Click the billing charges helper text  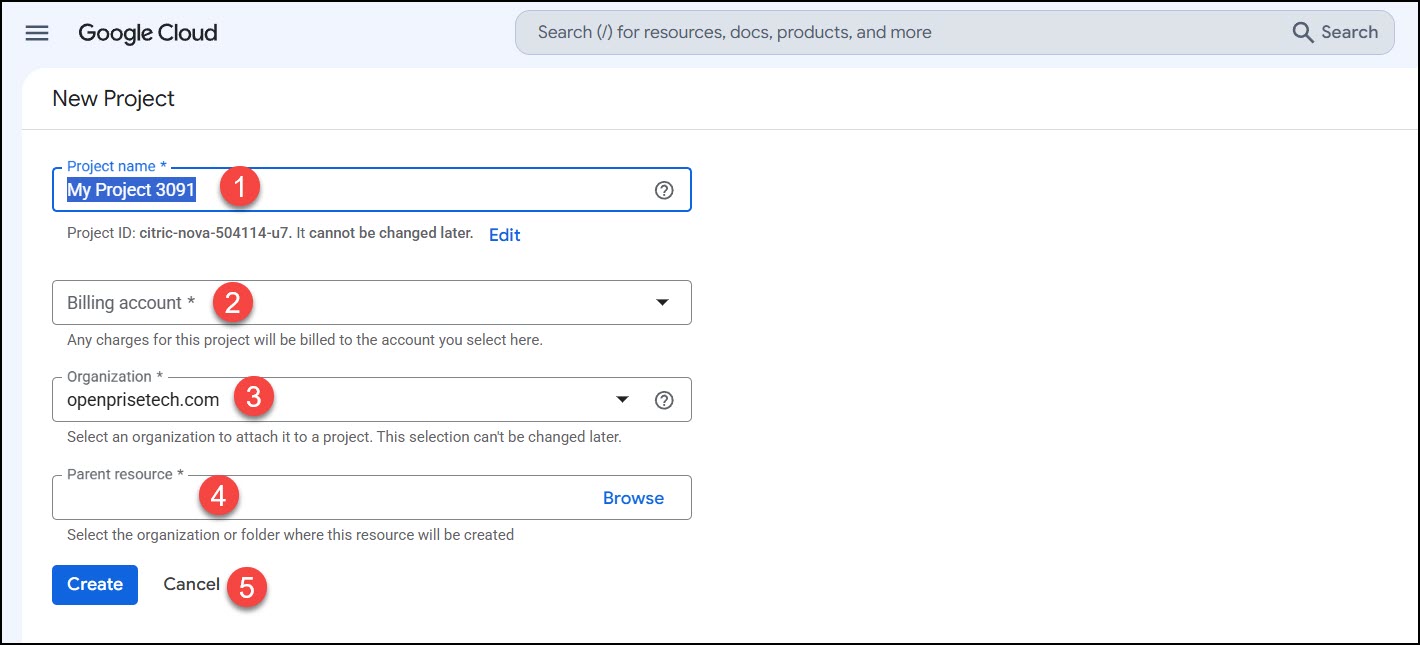[x=305, y=340]
